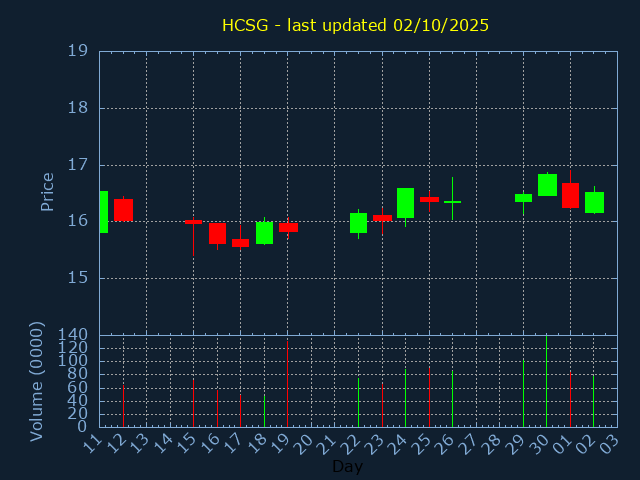Click the green candlestick on day 02

(x=594, y=202)
